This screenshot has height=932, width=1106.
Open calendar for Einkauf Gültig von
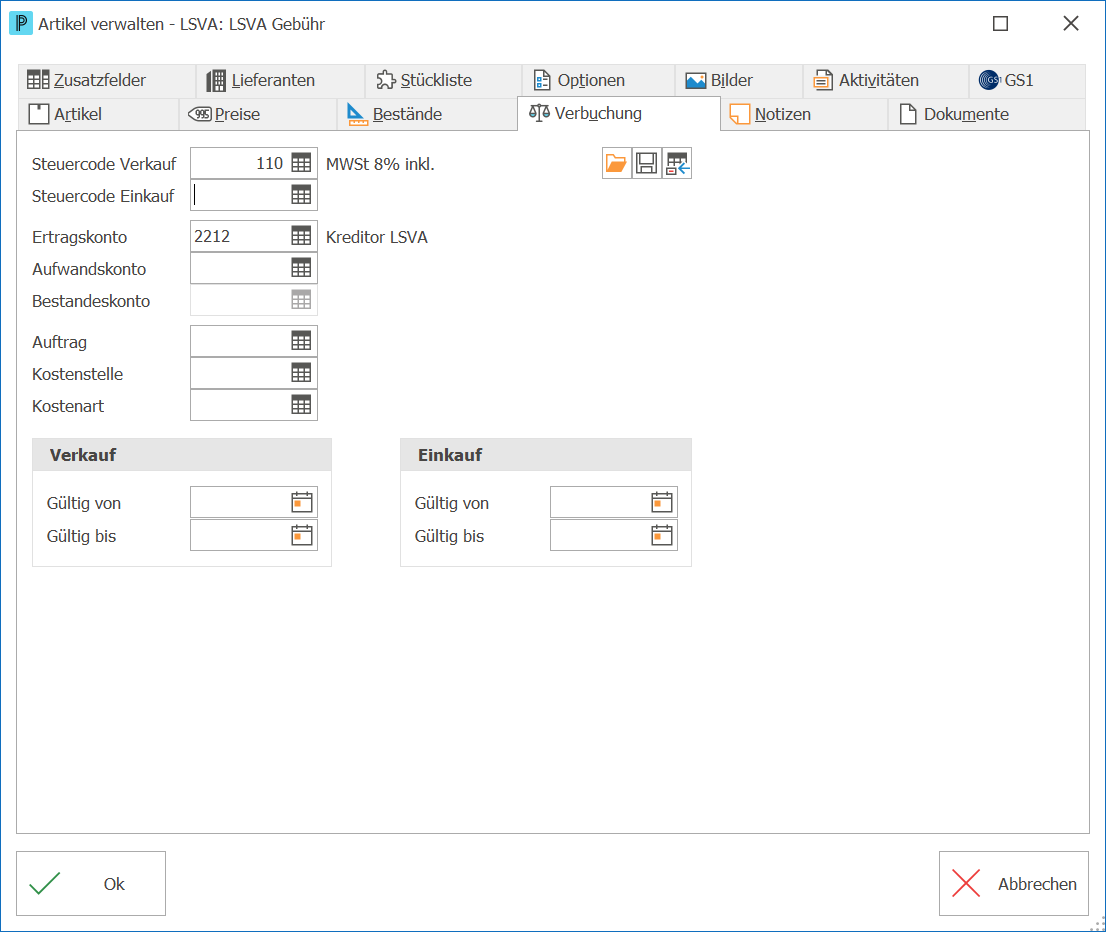point(662,502)
